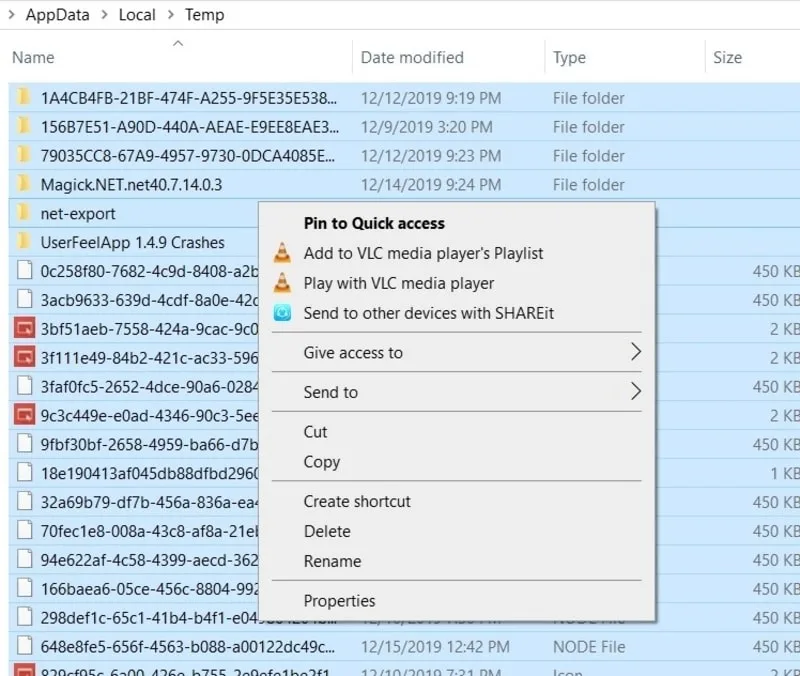Screen dimensions: 800x676
Task: Click folder icon of UserFeelApp 1.4.9 Crashes
Action: tap(23, 242)
